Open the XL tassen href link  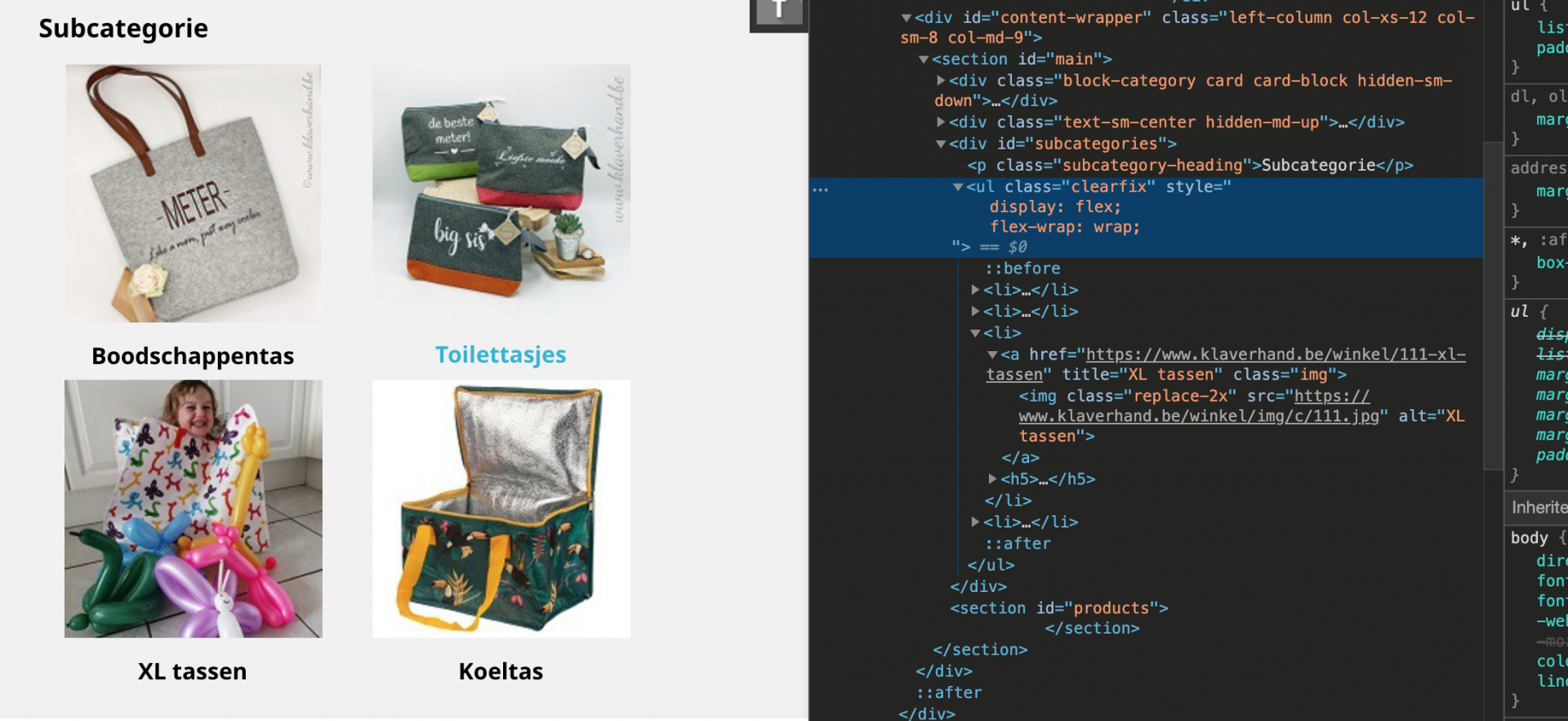click(1226, 364)
